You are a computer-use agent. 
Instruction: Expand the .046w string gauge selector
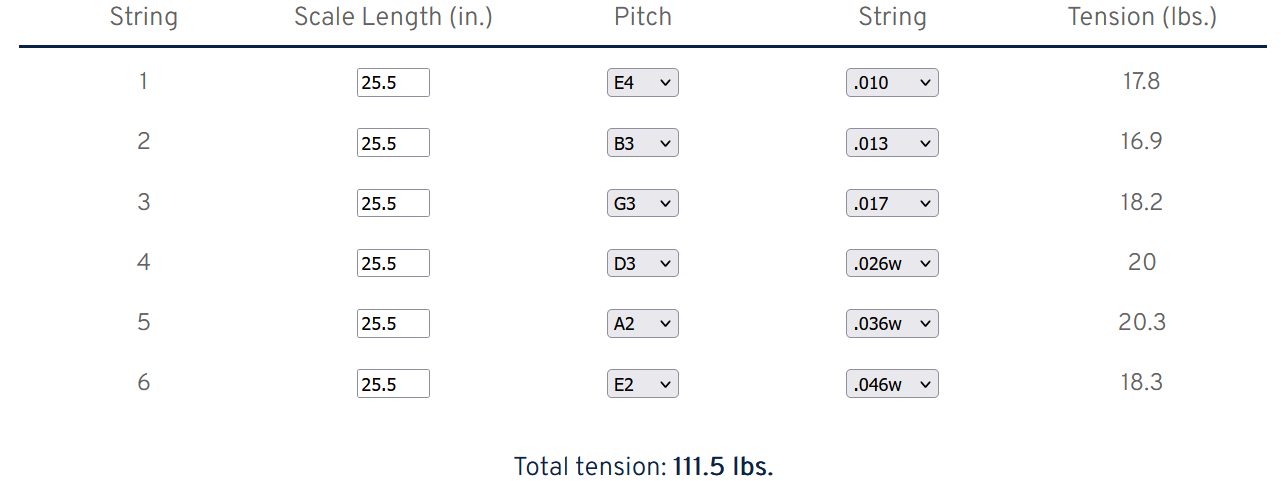tap(892, 384)
